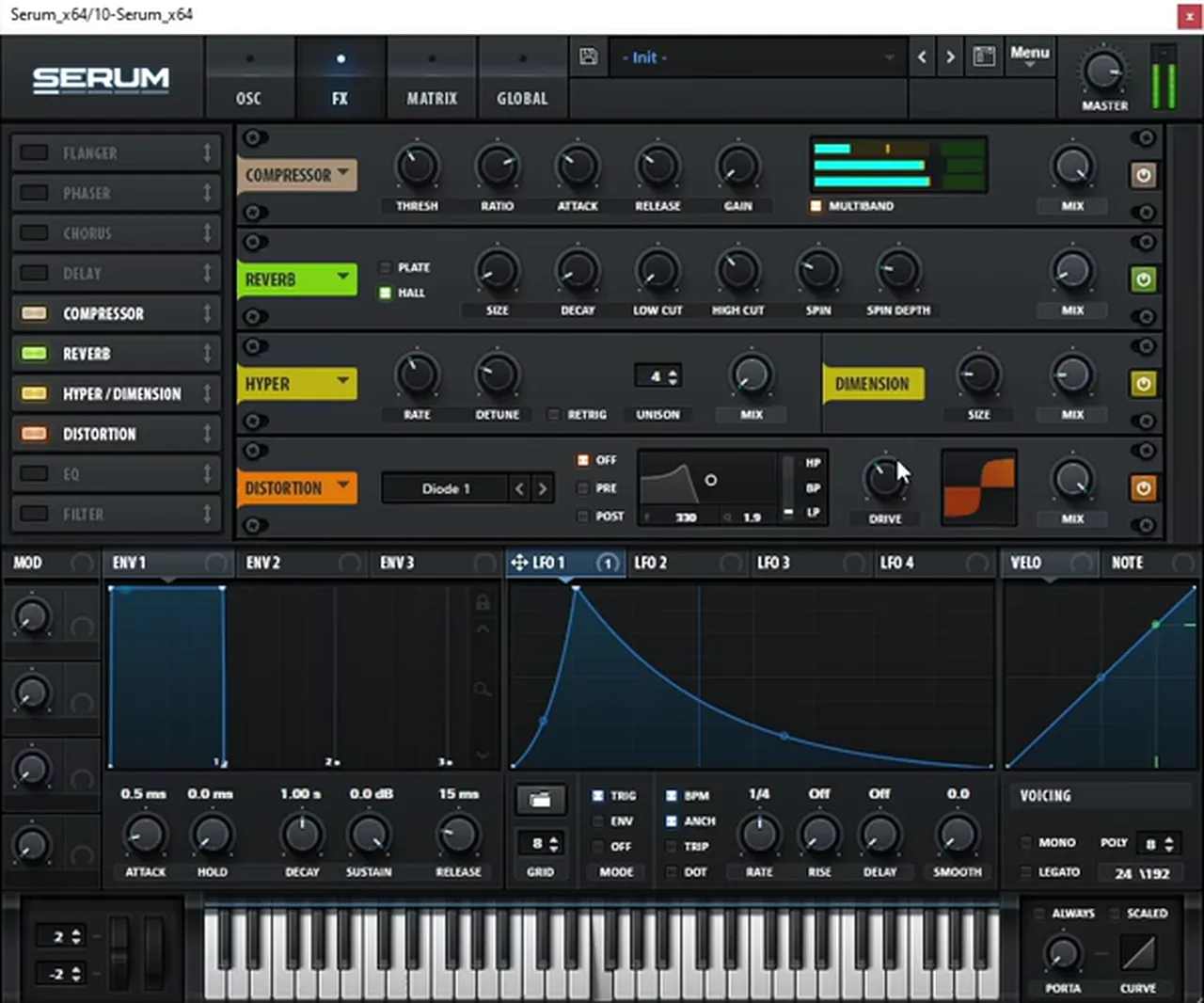Image resolution: width=1204 pixels, height=1003 pixels.
Task: Toggle the Hyper/Dimension power button
Action: [x=1143, y=384]
